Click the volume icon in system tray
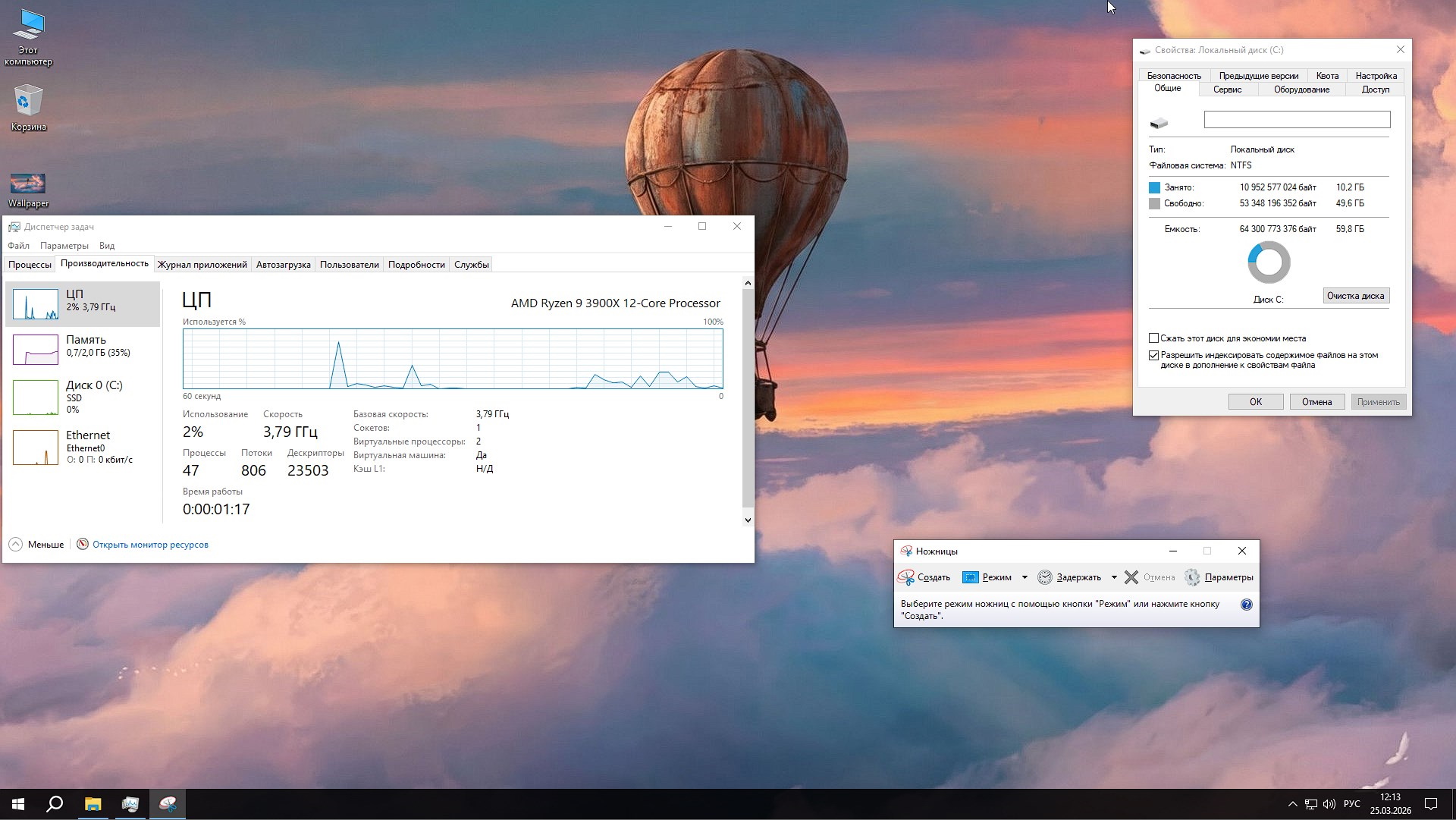Image resolution: width=1456 pixels, height=820 pixels. coord(1329,803)
